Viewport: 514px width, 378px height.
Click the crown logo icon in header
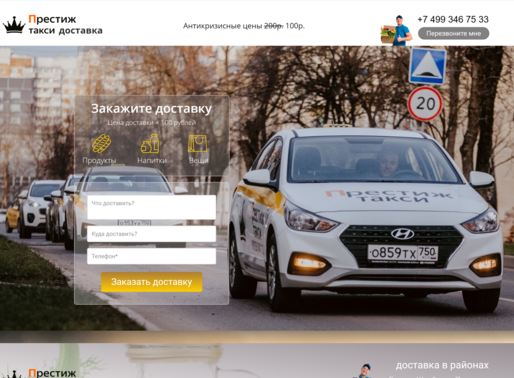point(14,25)
